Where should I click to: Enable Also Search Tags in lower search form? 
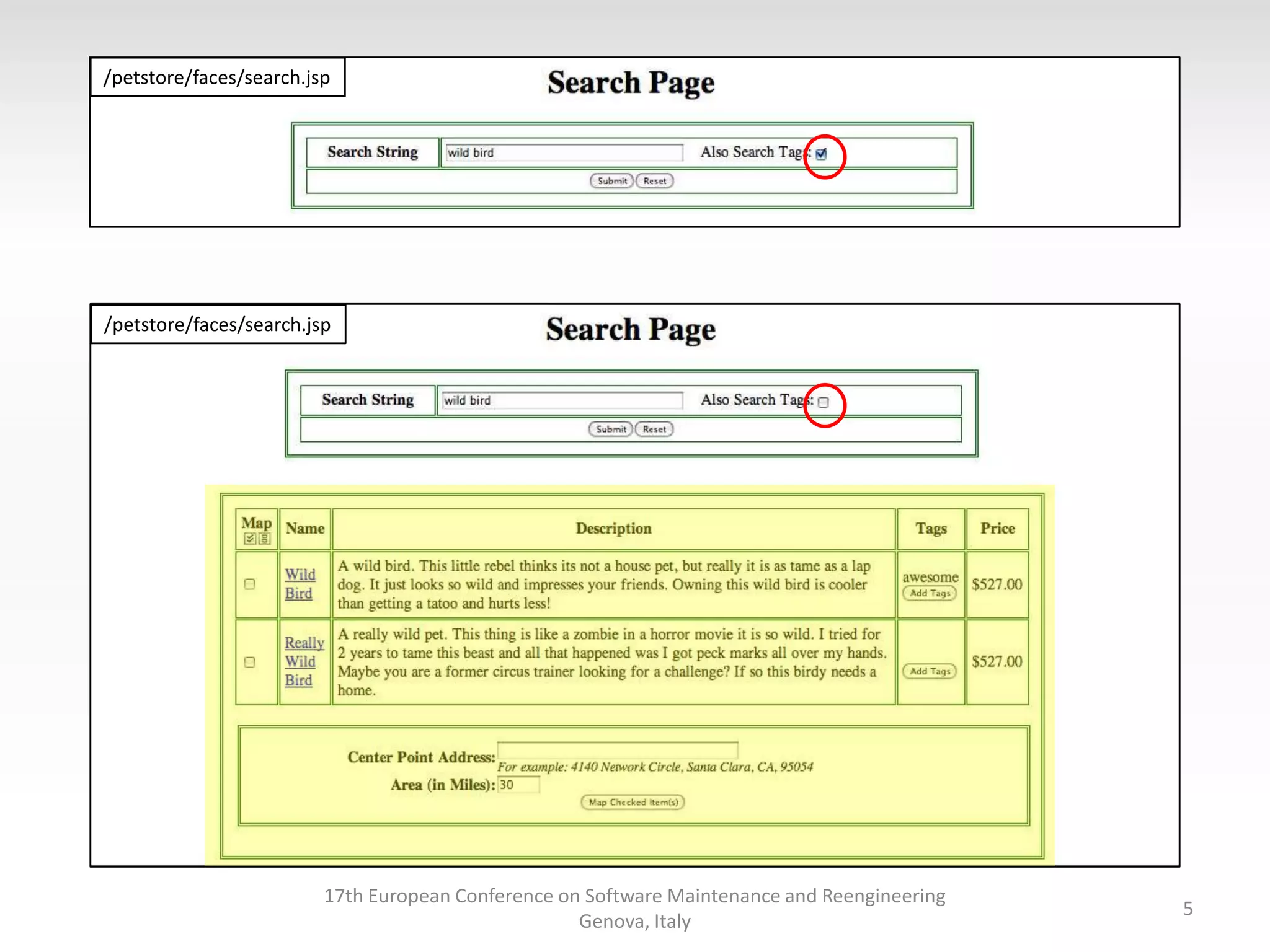(824, 402)
